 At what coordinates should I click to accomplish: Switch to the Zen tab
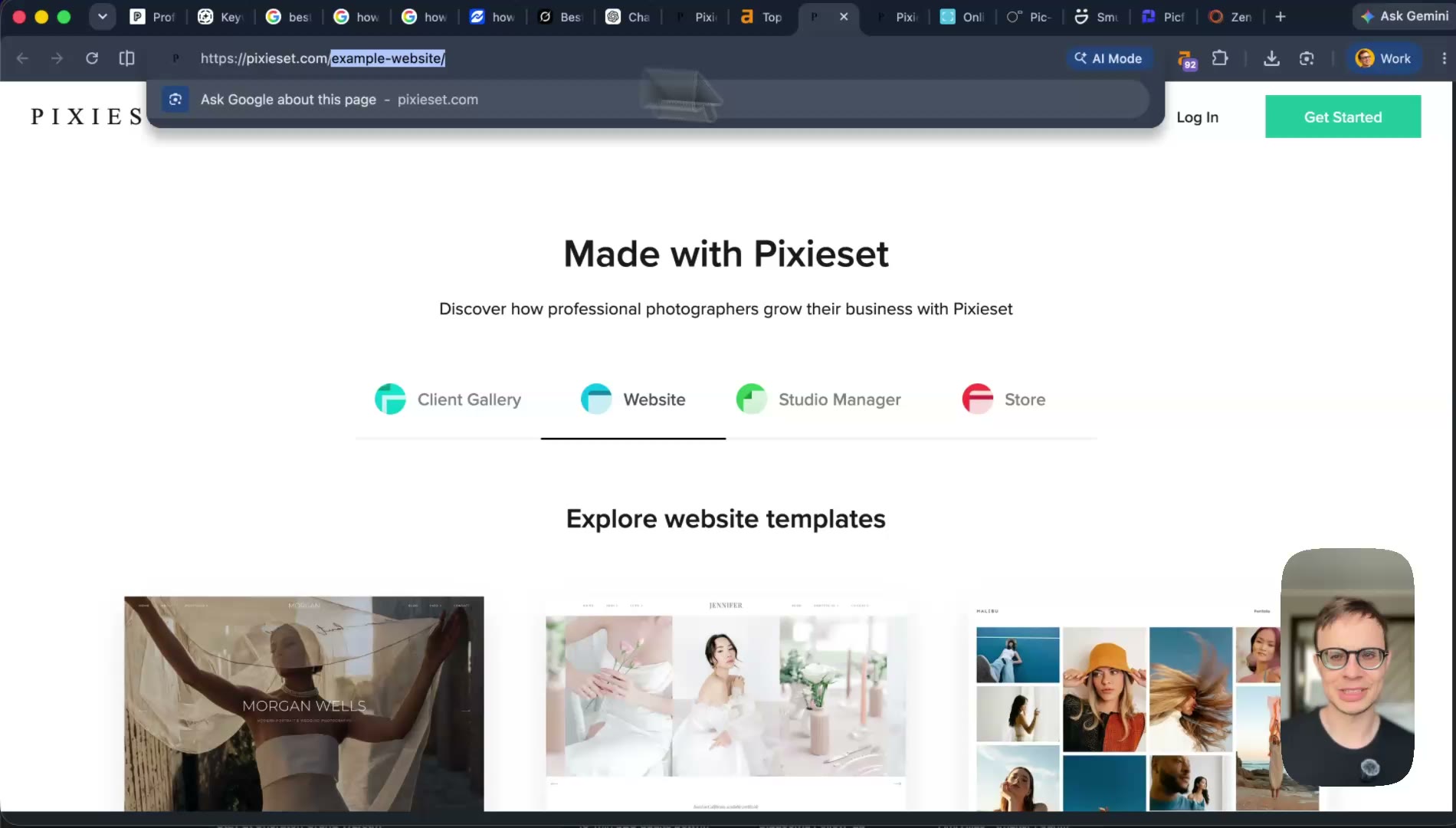(x=1231, y=17)
